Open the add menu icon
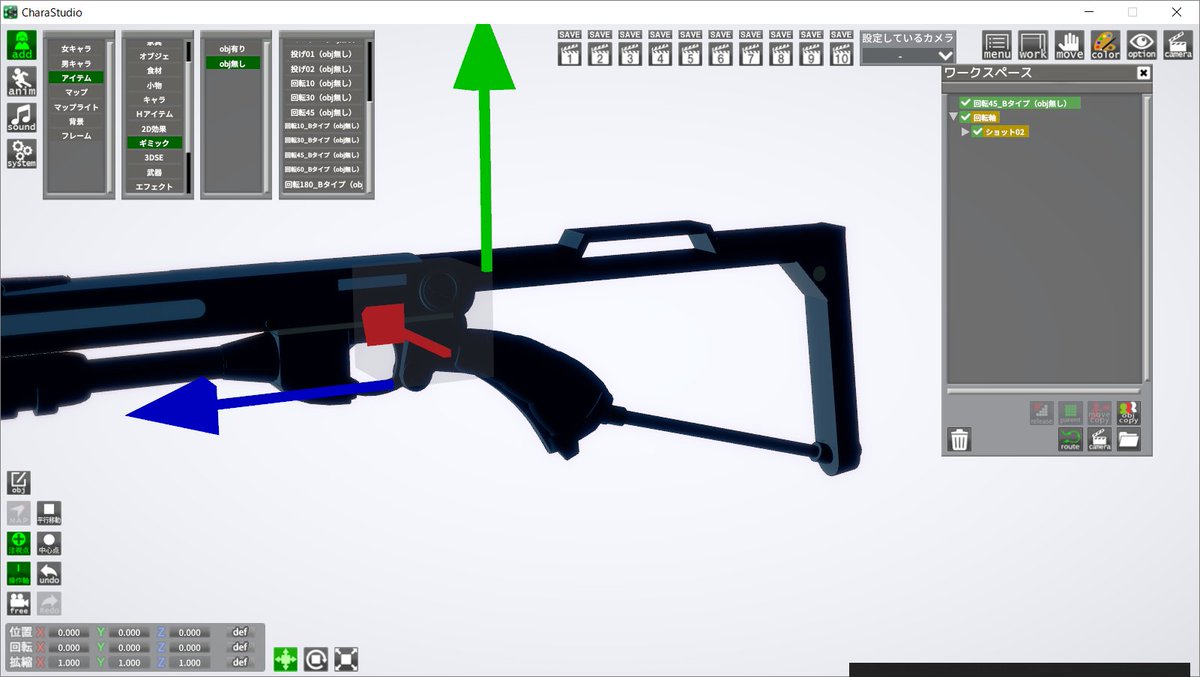The width and height of the screenshot is (1200, 677). click(22, 47)
